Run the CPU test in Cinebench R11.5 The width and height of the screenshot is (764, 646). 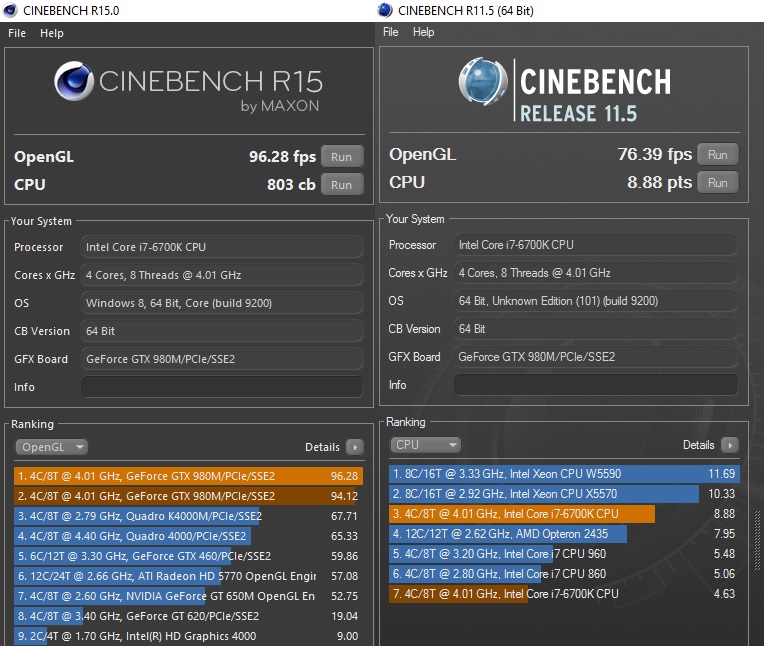point(718,183)
